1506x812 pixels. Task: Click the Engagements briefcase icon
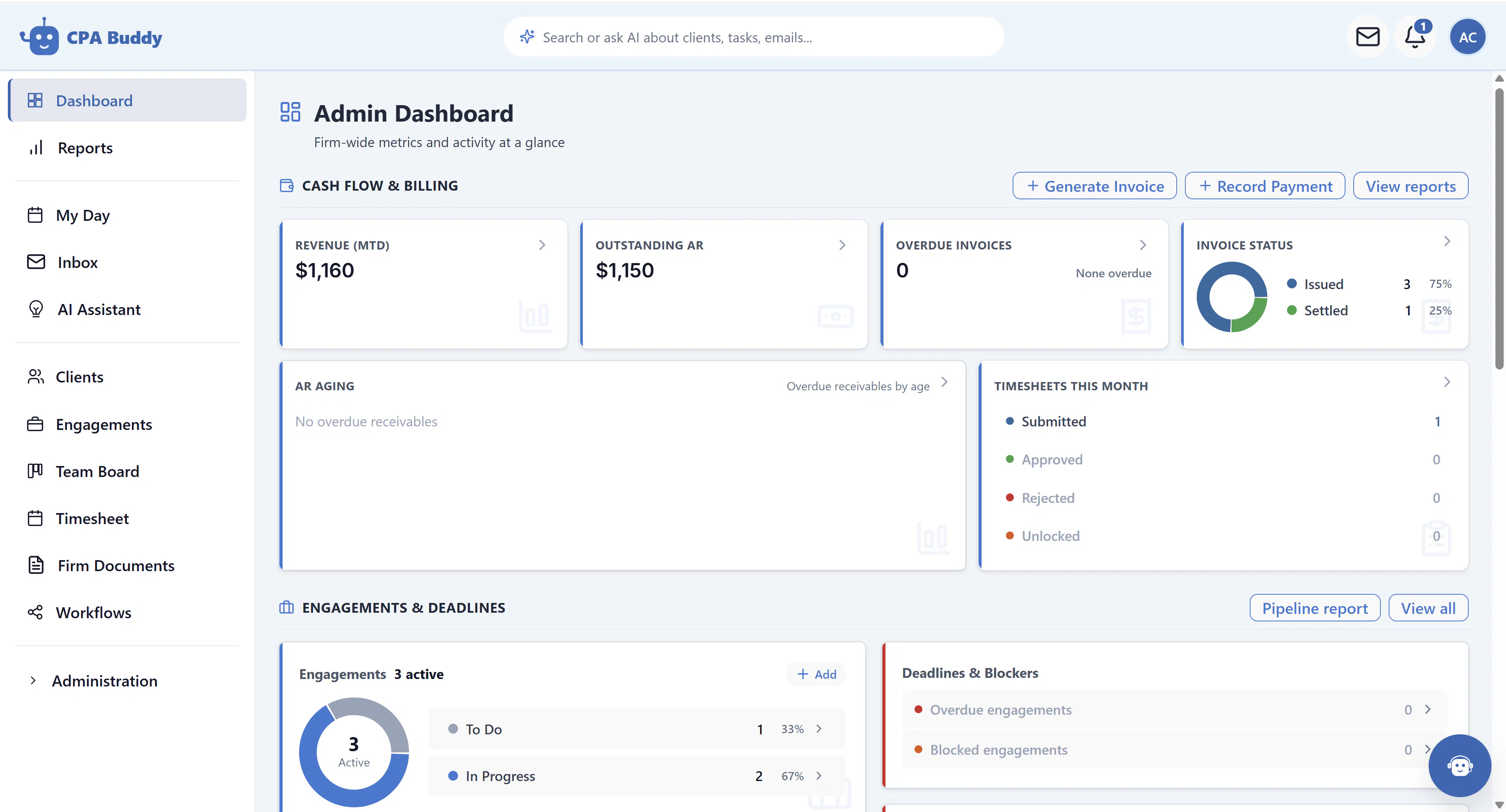(x=35, y=424)
